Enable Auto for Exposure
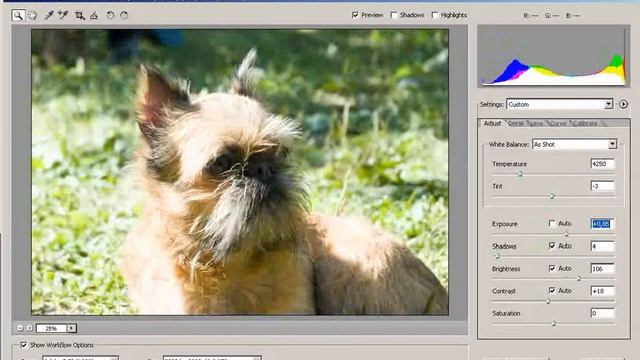 (552, 223)
